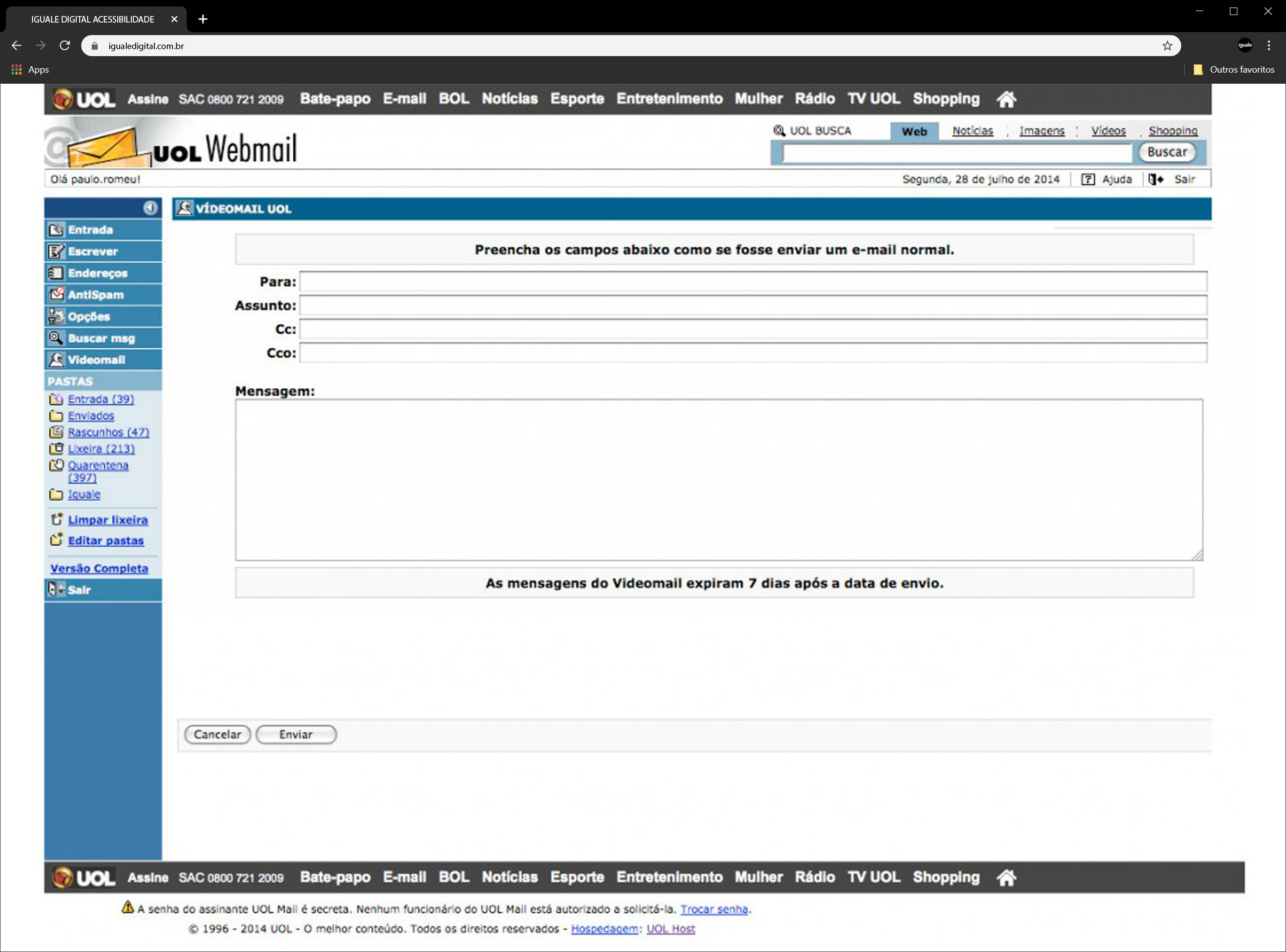Viewport: 1286px width, 952px height.
Task: Select the Vídeos search tab
Action: pyautogui.click(x=1108, y=131)
